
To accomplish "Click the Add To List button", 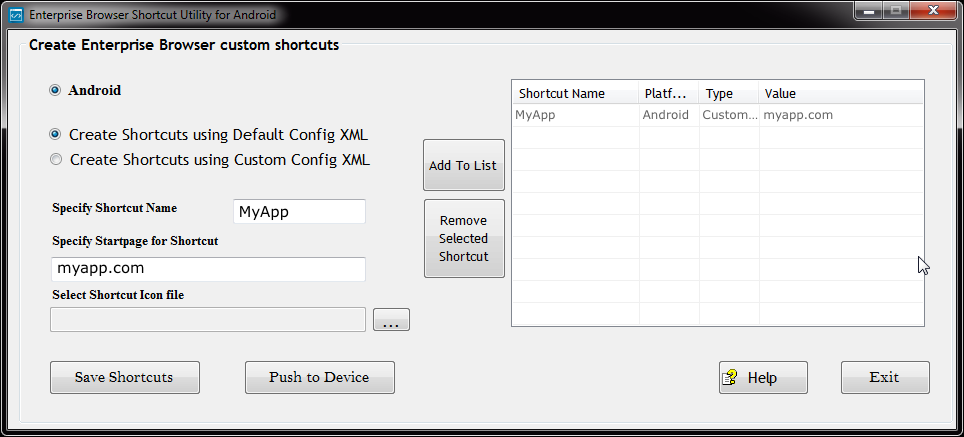I will pos(463,165).
